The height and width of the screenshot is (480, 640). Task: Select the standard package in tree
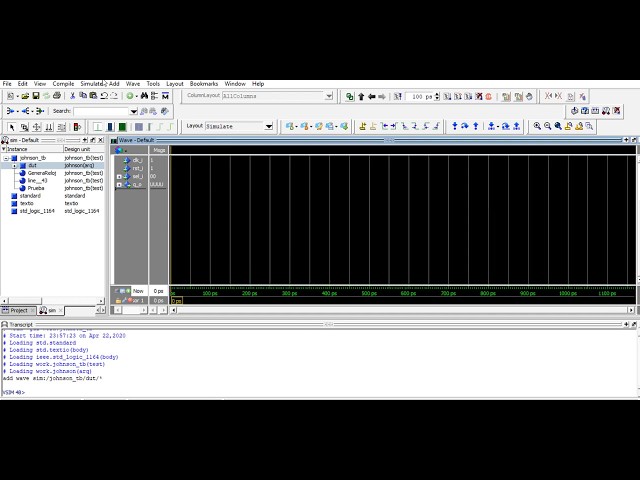coord(30,196)
